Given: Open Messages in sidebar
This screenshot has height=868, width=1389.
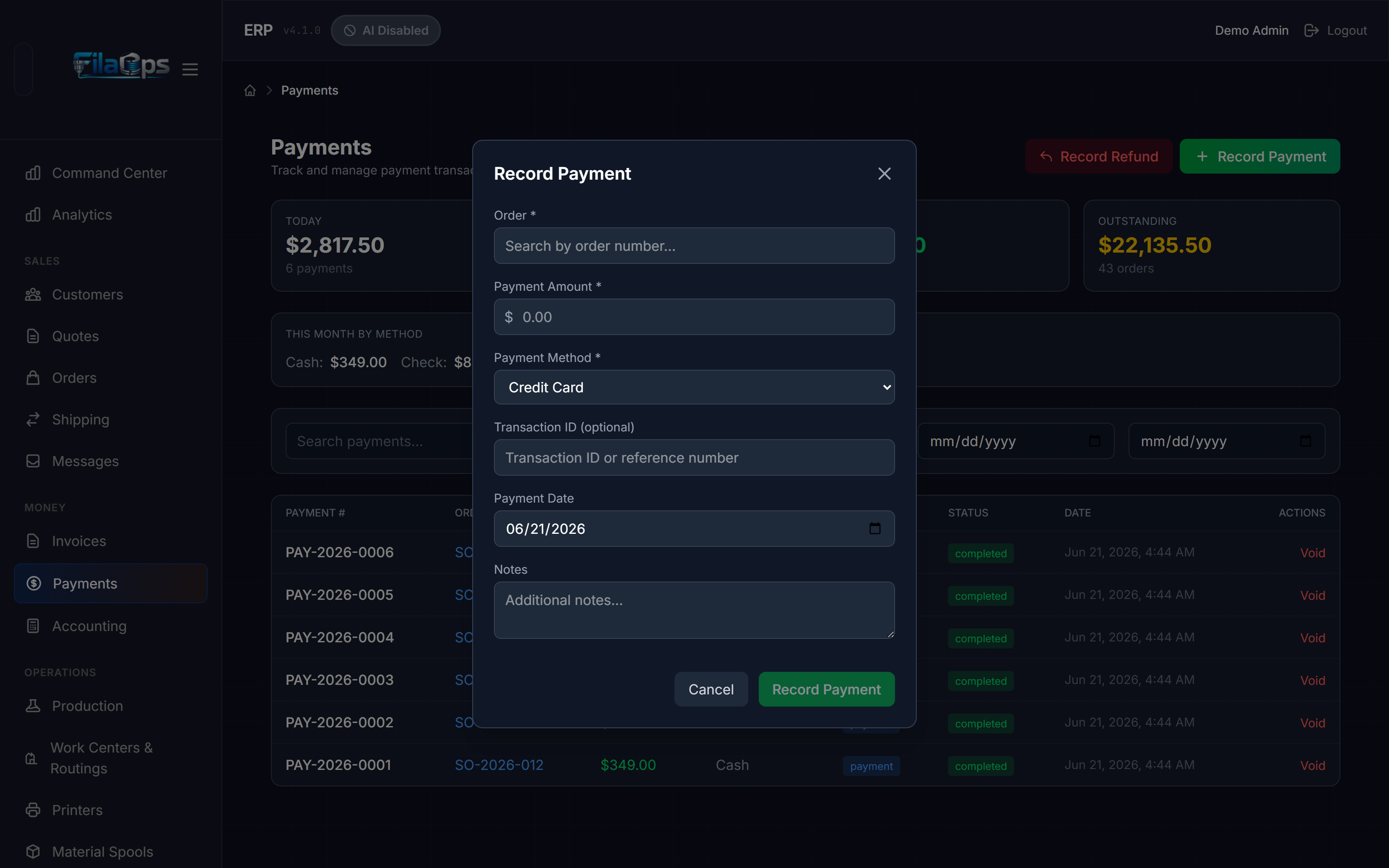Looking at the screenshot, I should [x=110, y=461].
